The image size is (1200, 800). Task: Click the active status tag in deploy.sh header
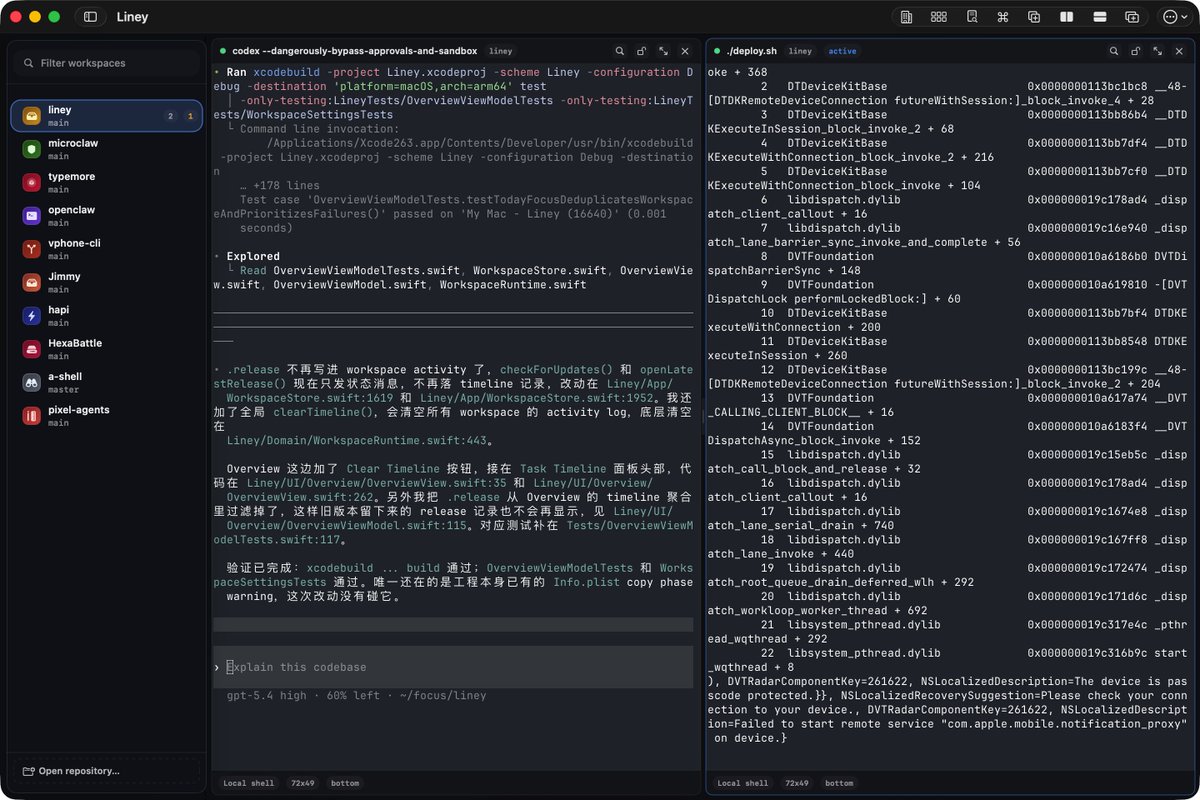point(842,51)
